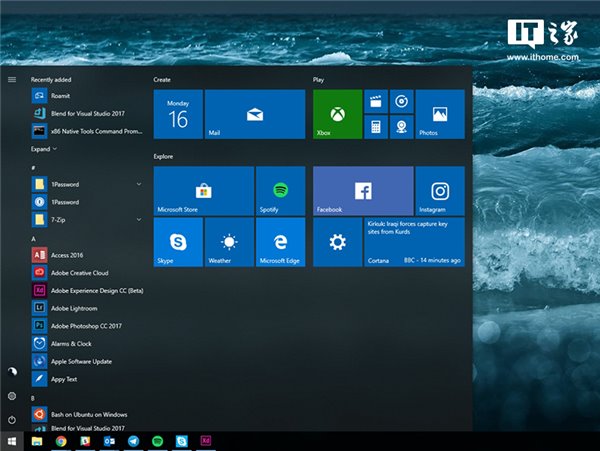Screen dimensions: 600x451
Task: Open the 1Password app entry
Action: coord(88,202)
